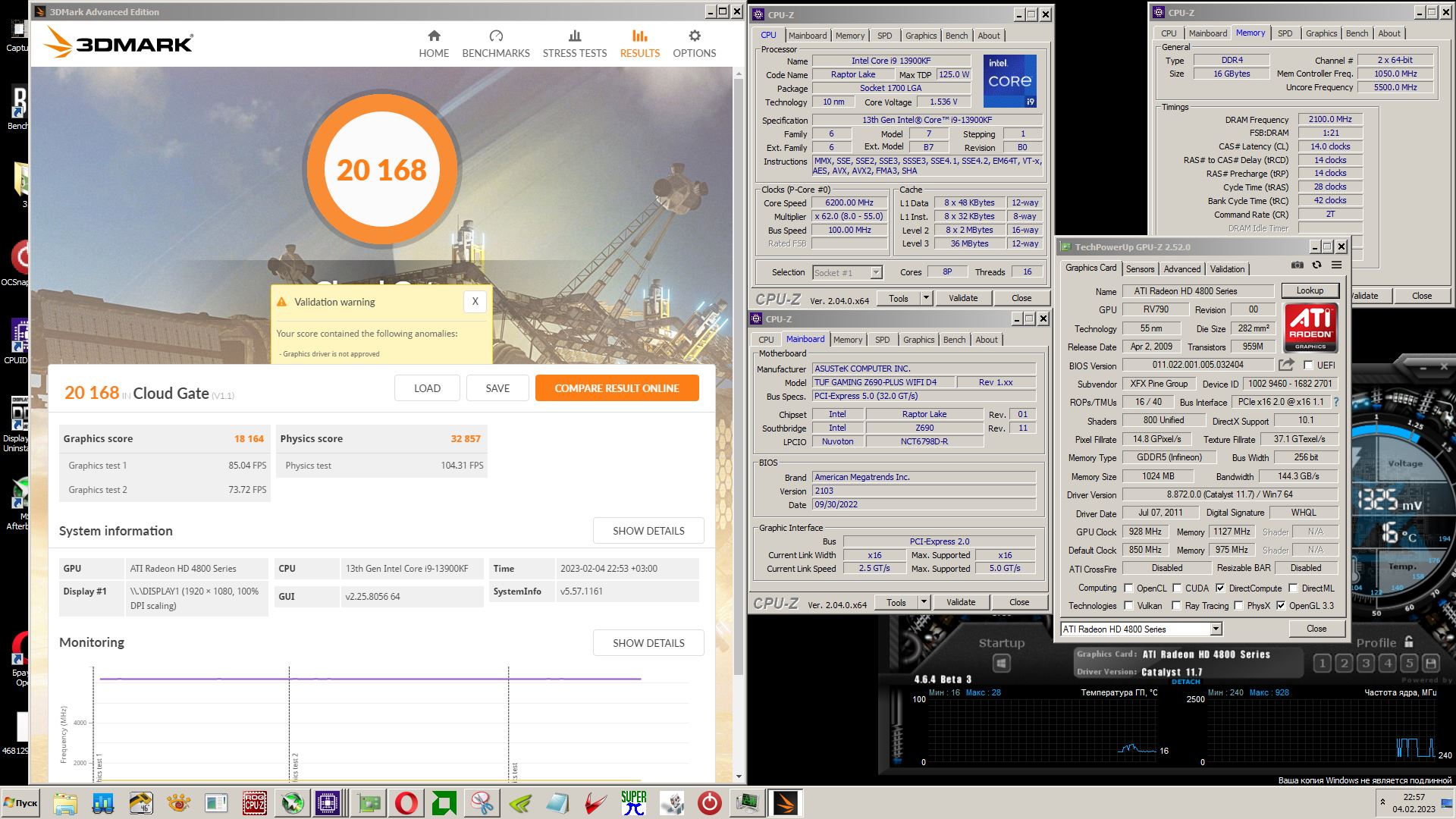This screenshot has height=819, width=1456.
Task: Click Close button in GPU-Z
Action: [x=1316, y=629]
